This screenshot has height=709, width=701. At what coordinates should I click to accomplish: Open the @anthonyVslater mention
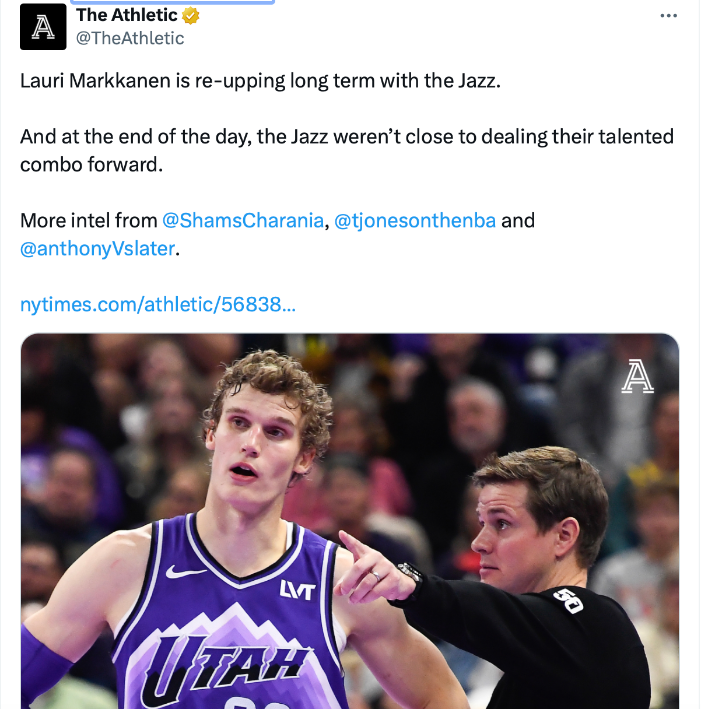coord(98,249)
